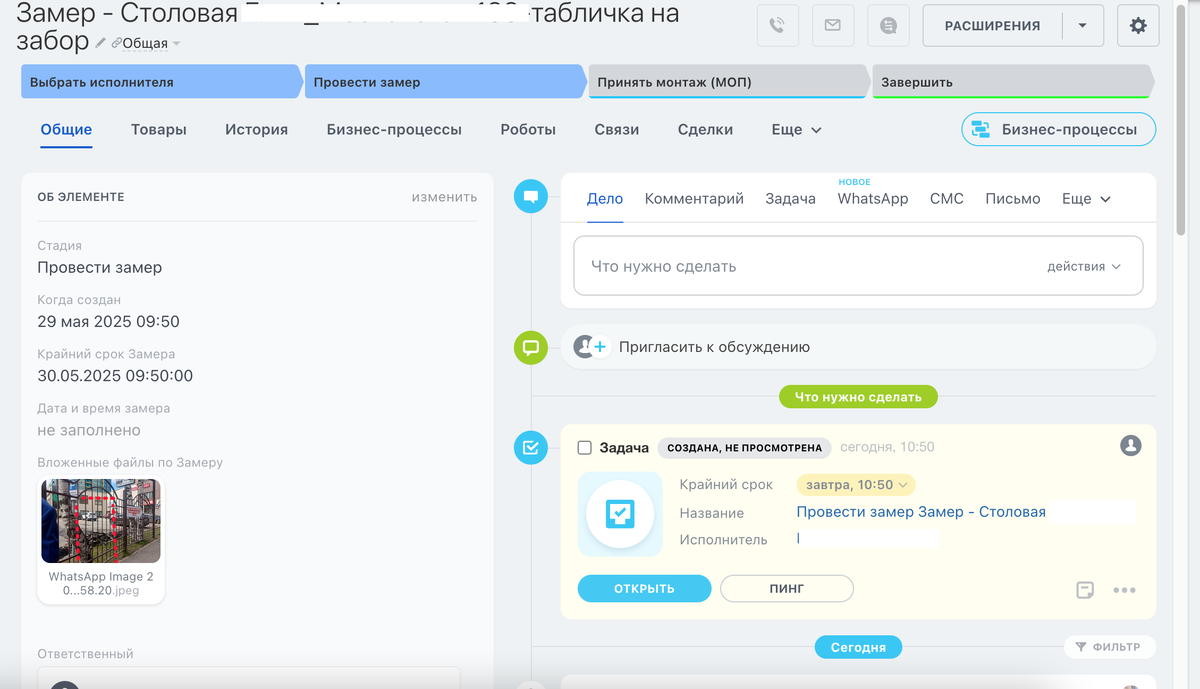Click the не заполнено value
1200x689 pixels.
pyautogui.click(x=89, y=430)
